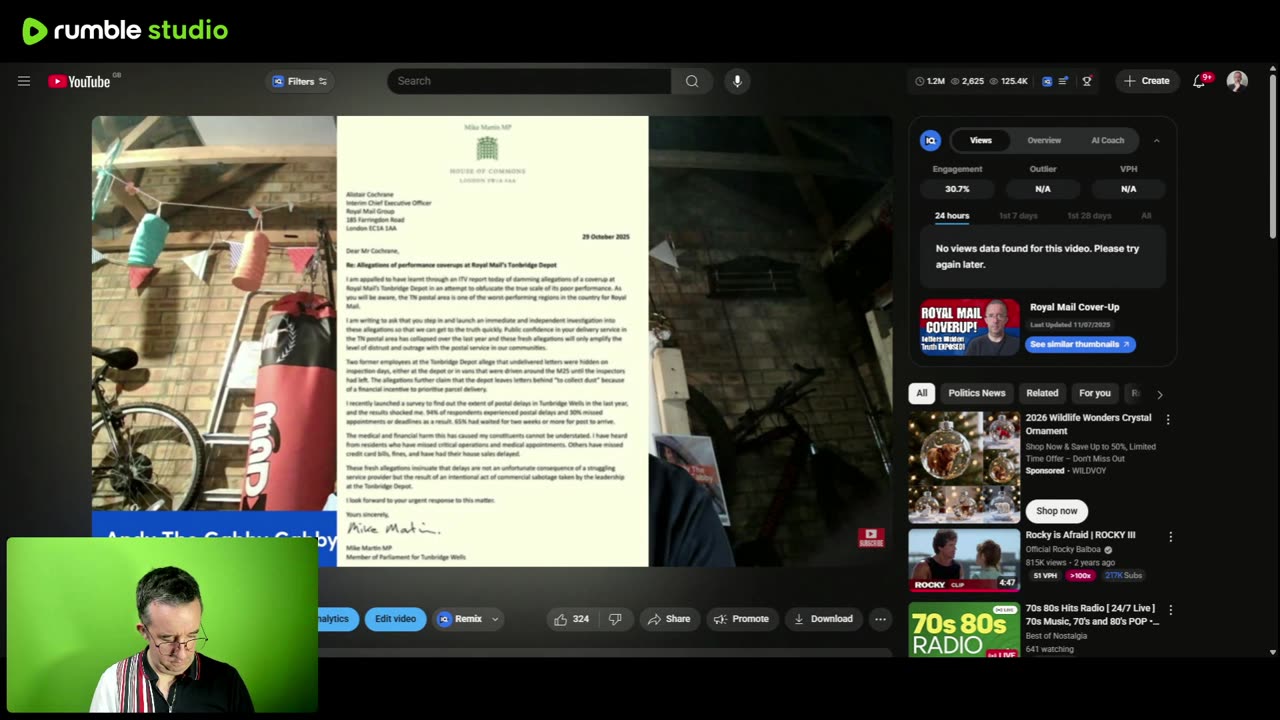Open Rocky is Afraid video title
The height and width of the screenshot is (720, 1280).
(1080, 535)
